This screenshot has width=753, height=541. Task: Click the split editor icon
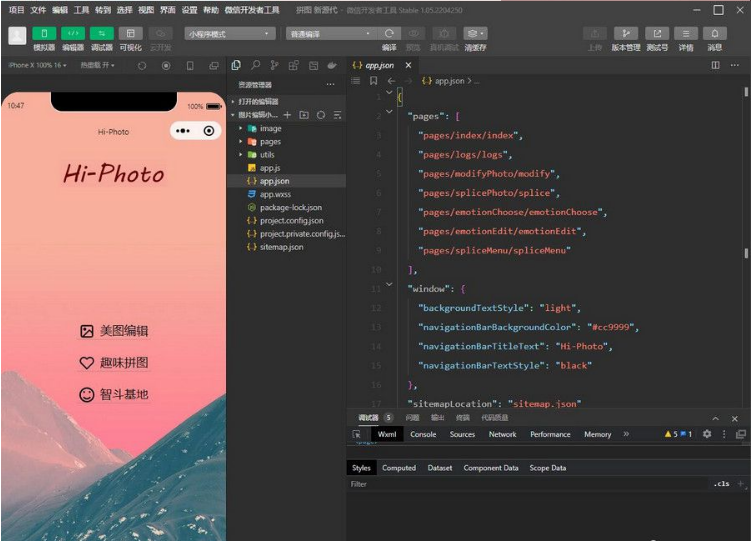(715, 65)
